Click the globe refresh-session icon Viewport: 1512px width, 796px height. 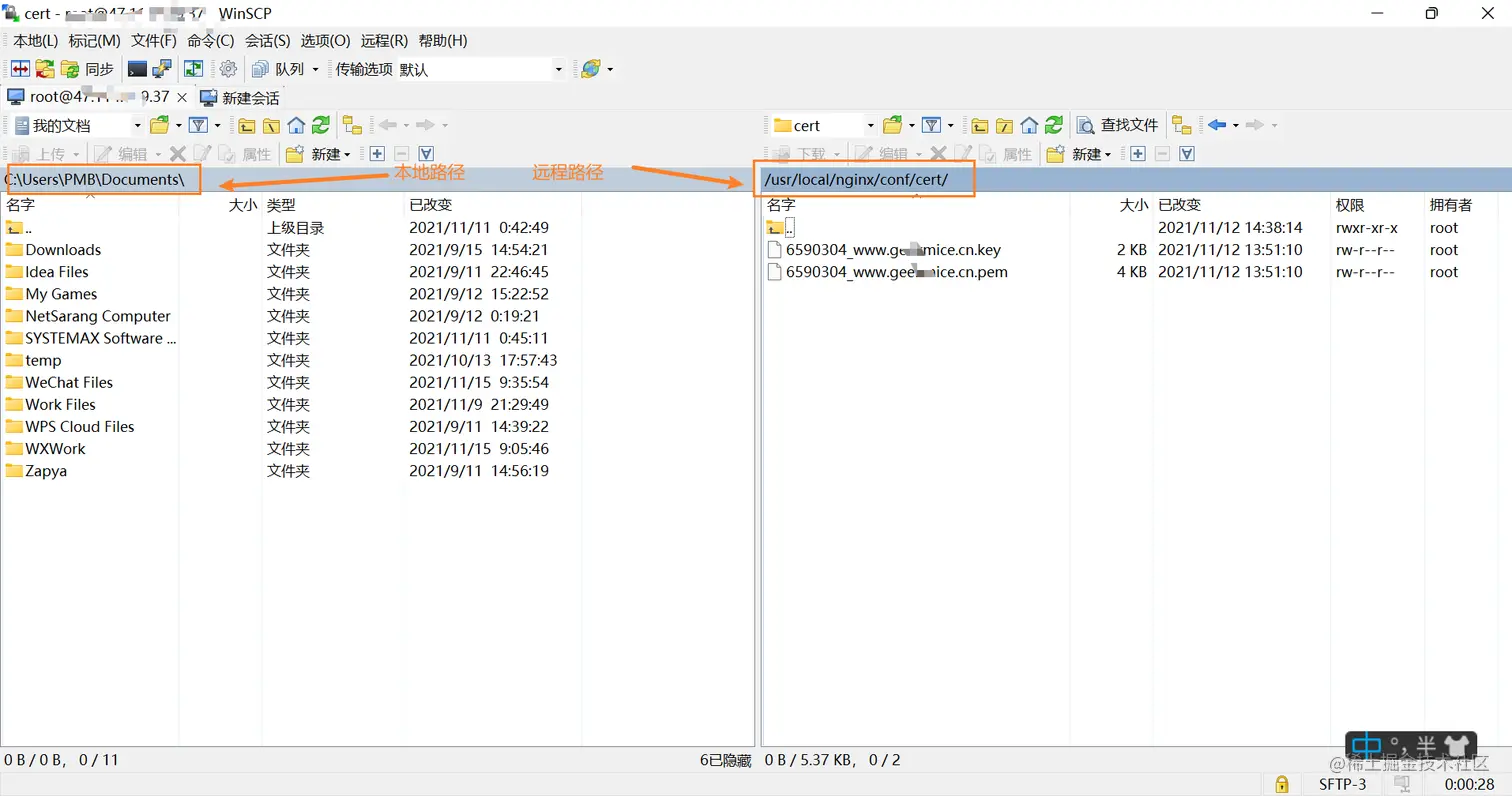point(591,69)
